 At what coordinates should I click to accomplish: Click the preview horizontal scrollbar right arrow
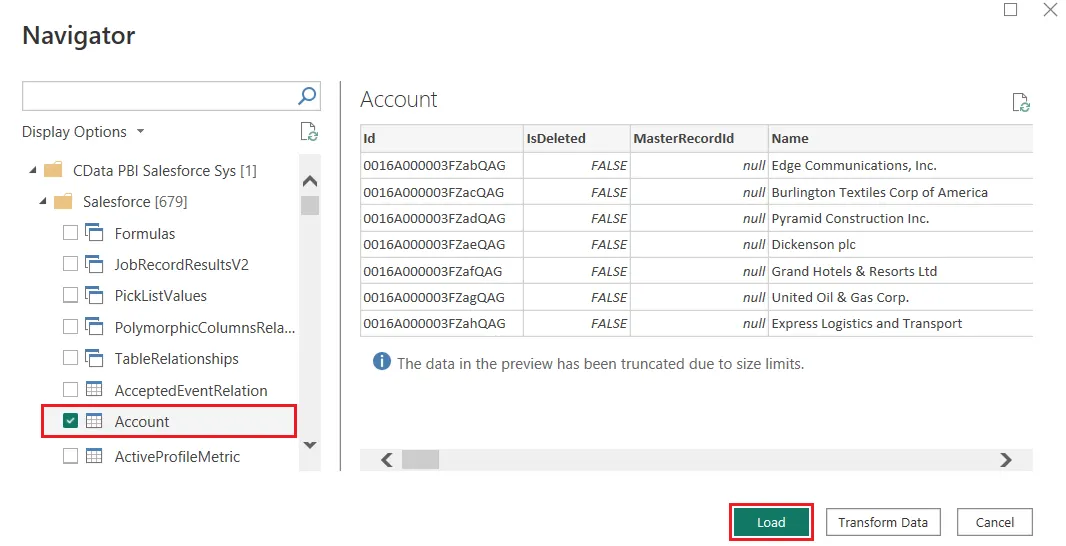click(x=1006, y=460)
